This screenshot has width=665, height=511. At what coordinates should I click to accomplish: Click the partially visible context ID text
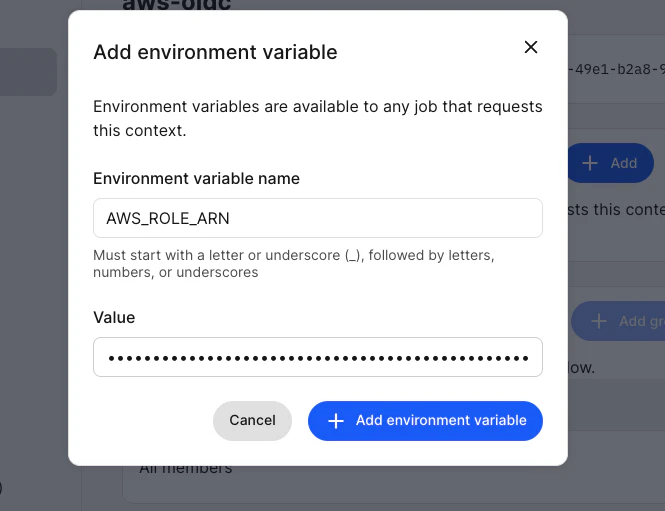click(612, 70)
